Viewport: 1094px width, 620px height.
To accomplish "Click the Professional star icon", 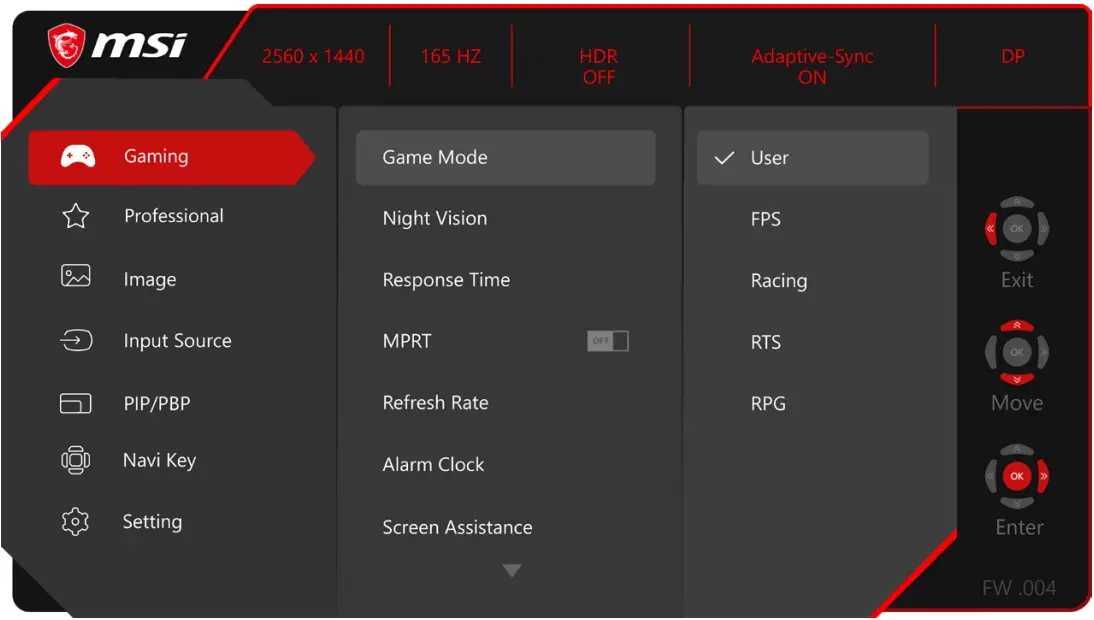I will pos(76,216).
